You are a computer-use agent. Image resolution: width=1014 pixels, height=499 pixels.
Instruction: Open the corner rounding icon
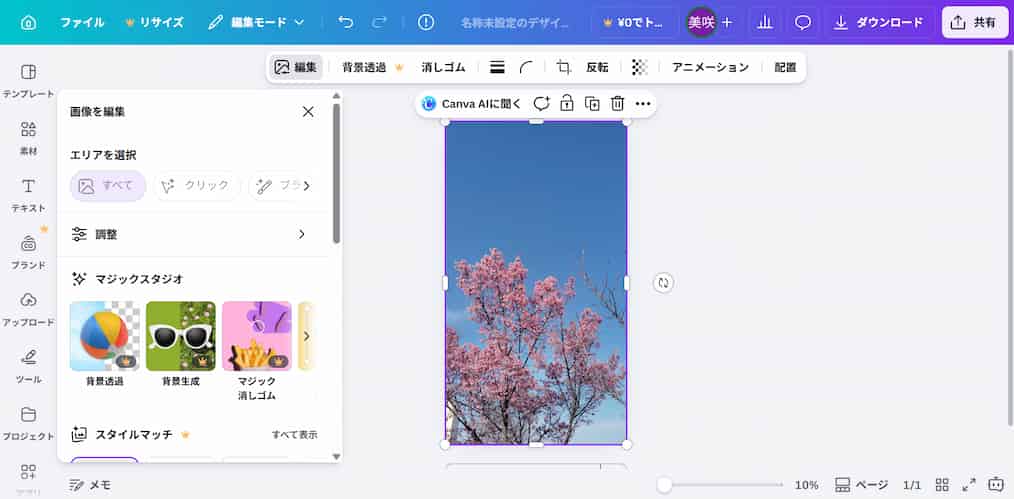pos(526,67)
